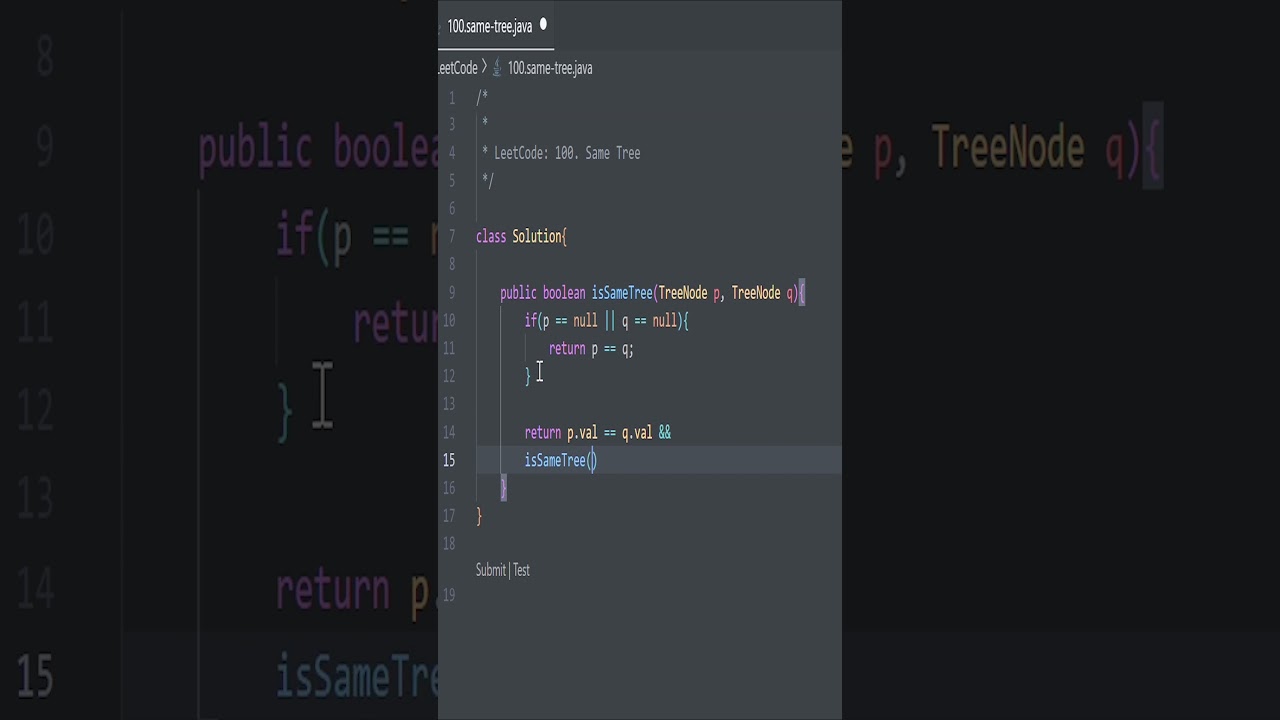Viewport: 1280px width, 720px height.
Task: Open the LeetCode breadcrumb folder
Action: pos(459,68)
